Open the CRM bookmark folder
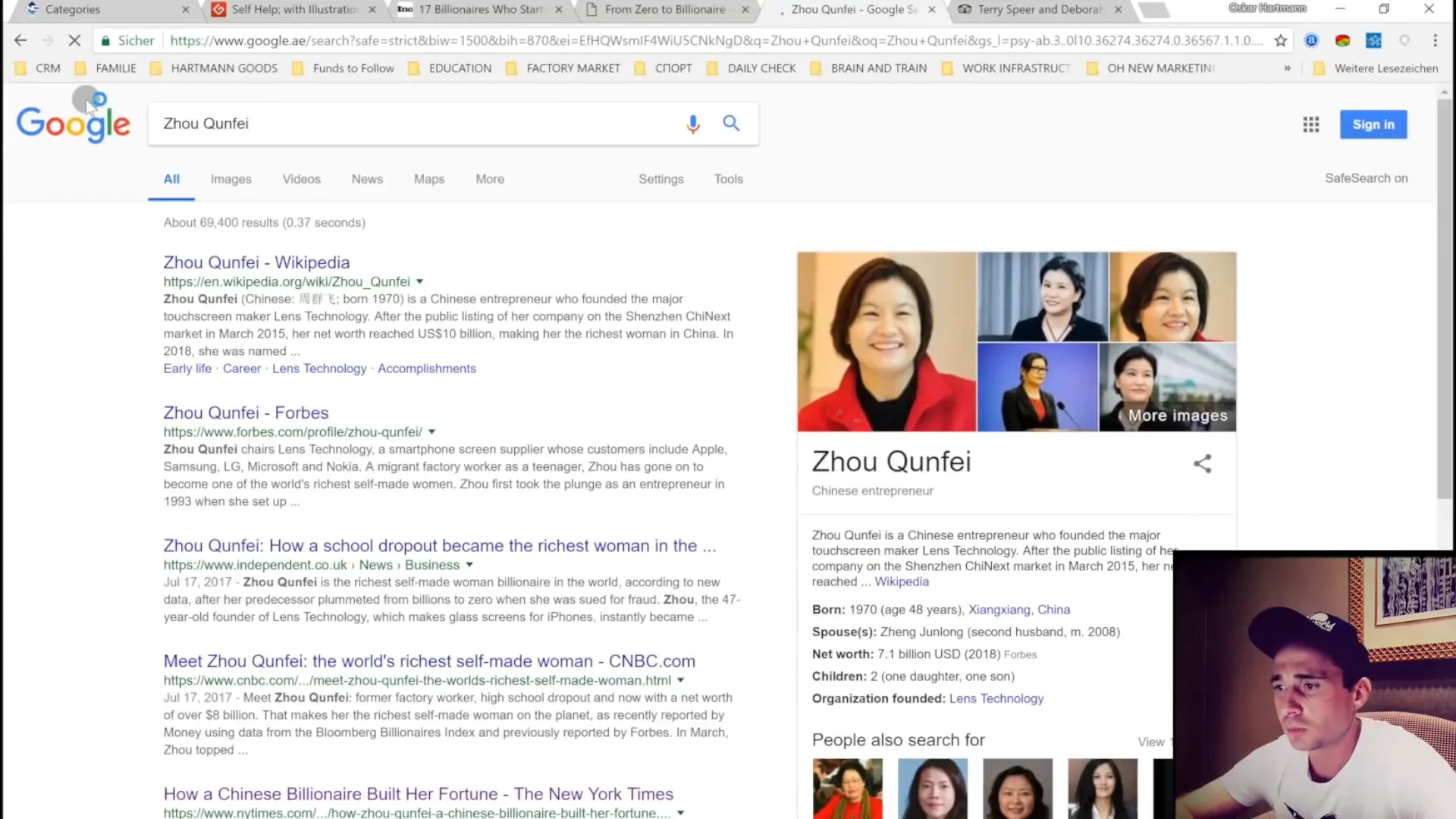The width and height of the screenshot is (1456, 819). (39, 68)
